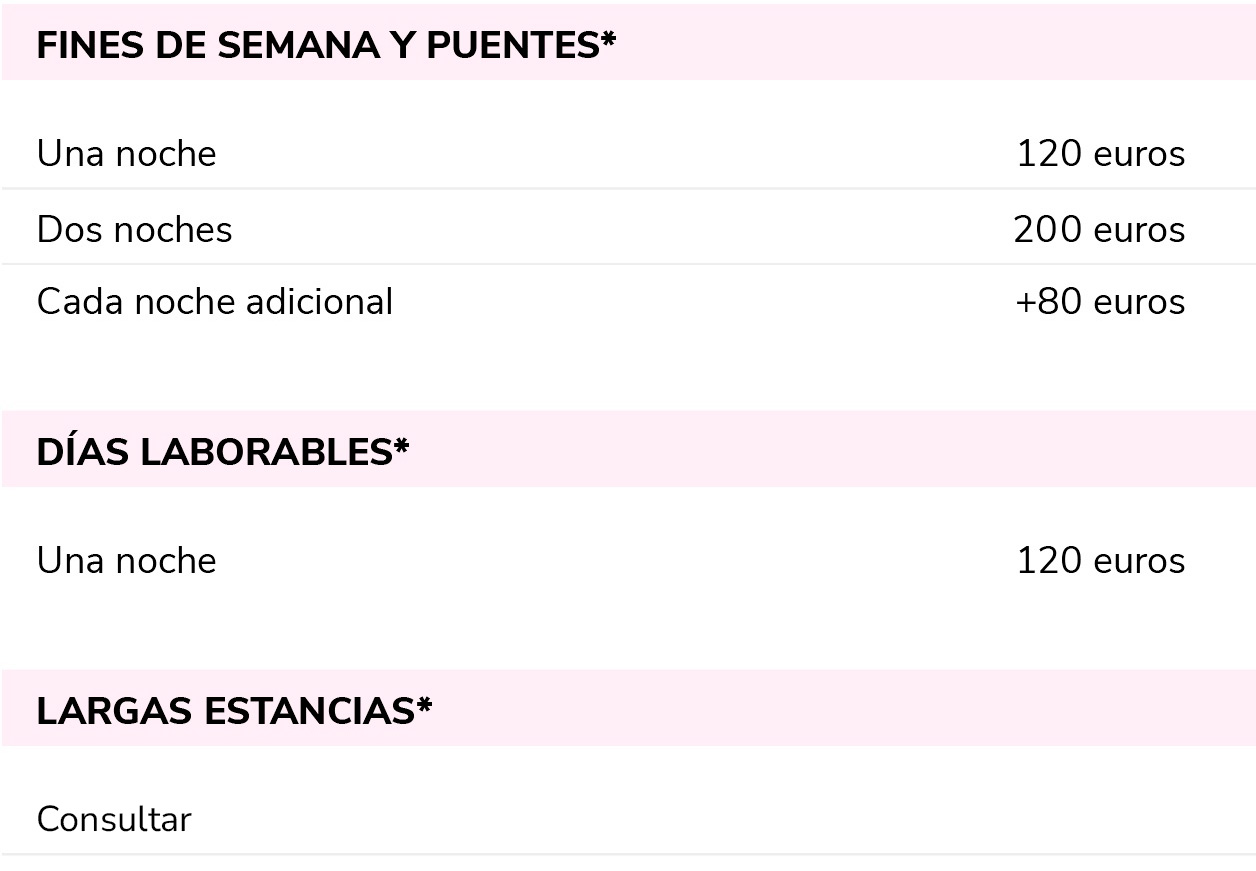Click the +80 euros price
1256x871 pixels.
pos(1100,302)
